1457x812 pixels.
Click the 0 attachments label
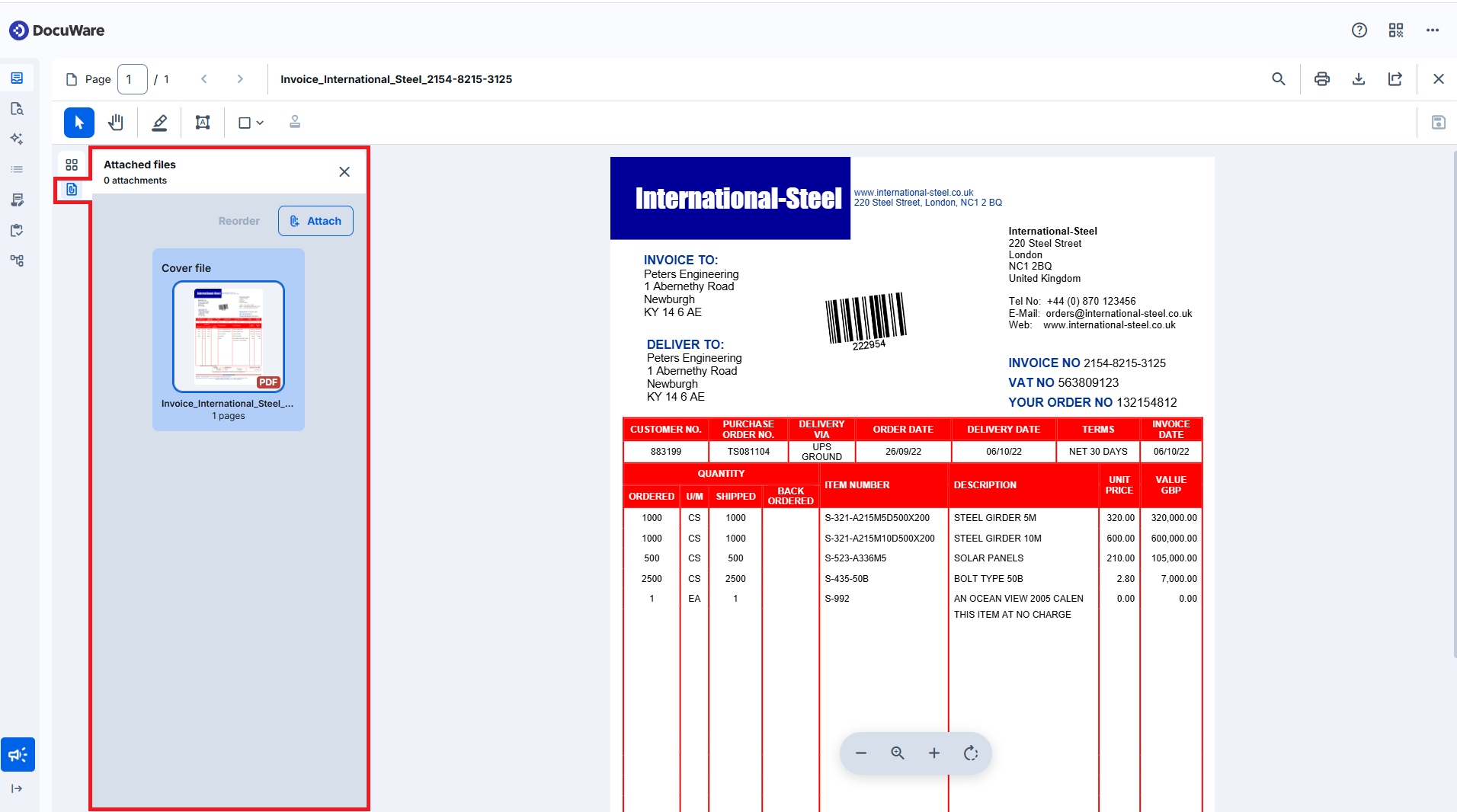[x=135, y=181]
